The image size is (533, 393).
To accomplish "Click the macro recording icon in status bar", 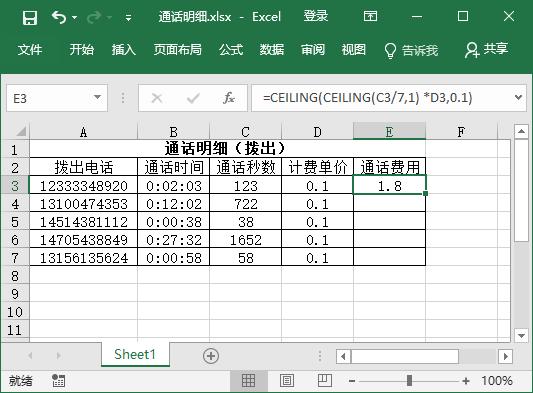I will 58,380.
